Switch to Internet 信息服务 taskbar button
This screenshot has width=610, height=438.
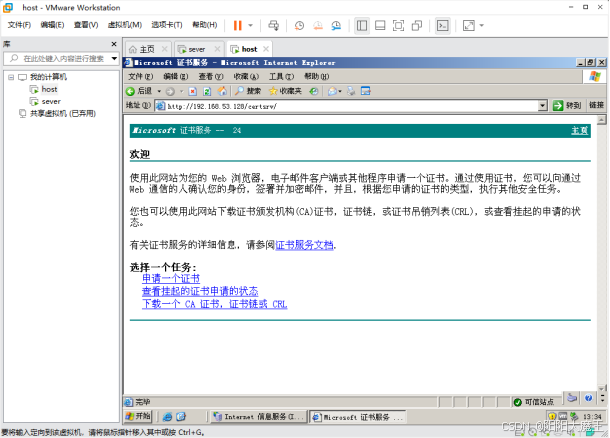tap(259, 417)
